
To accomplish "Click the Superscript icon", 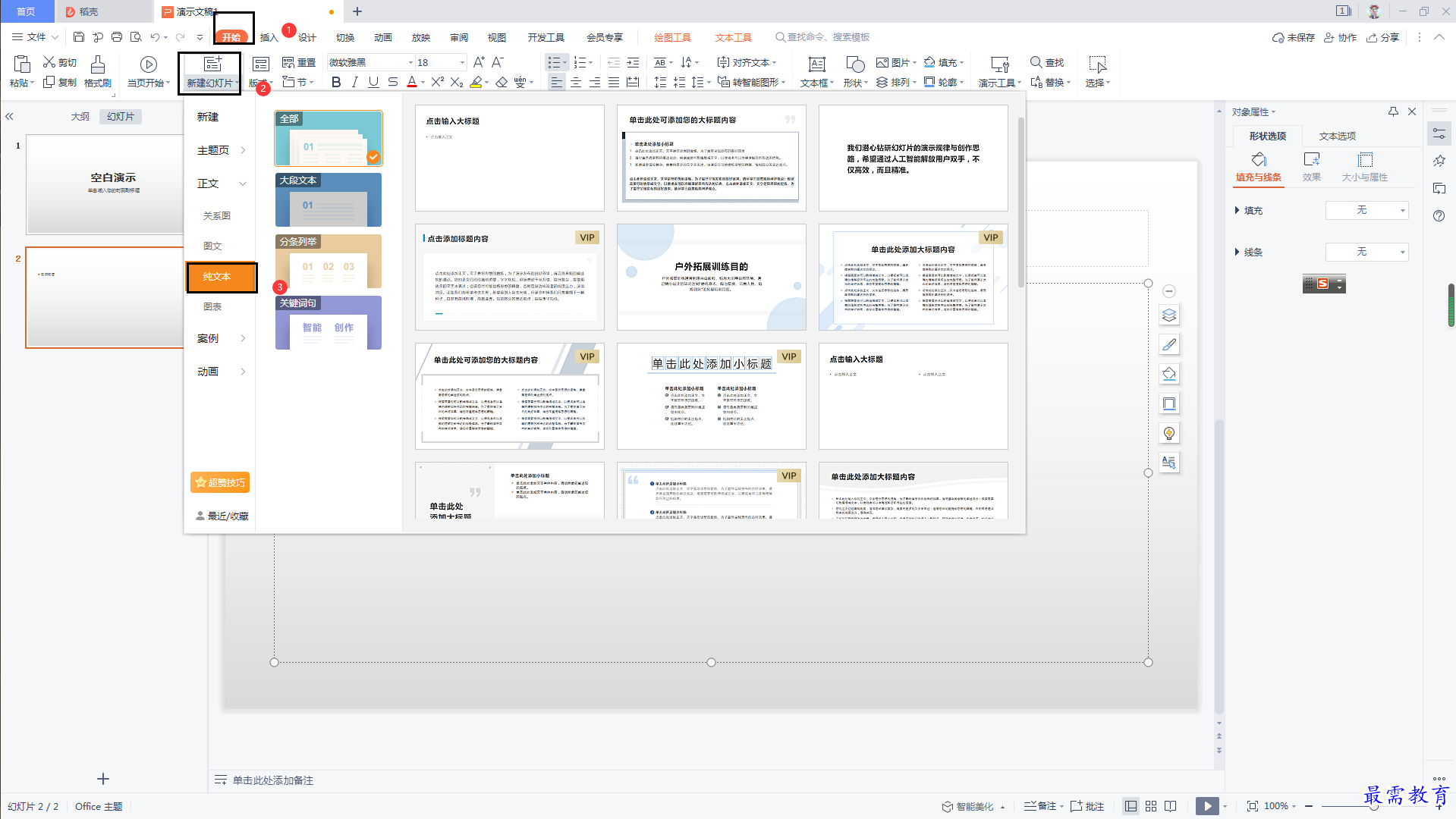I will click(438, 82).
